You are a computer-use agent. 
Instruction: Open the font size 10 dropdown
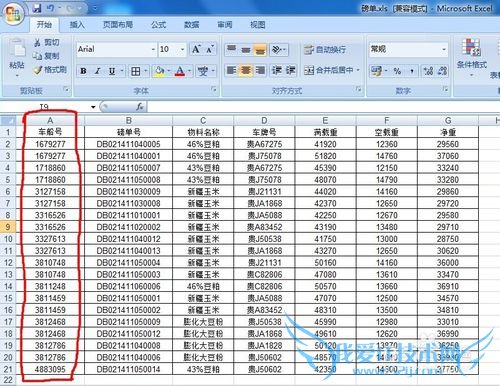click(x=182, y=49)
